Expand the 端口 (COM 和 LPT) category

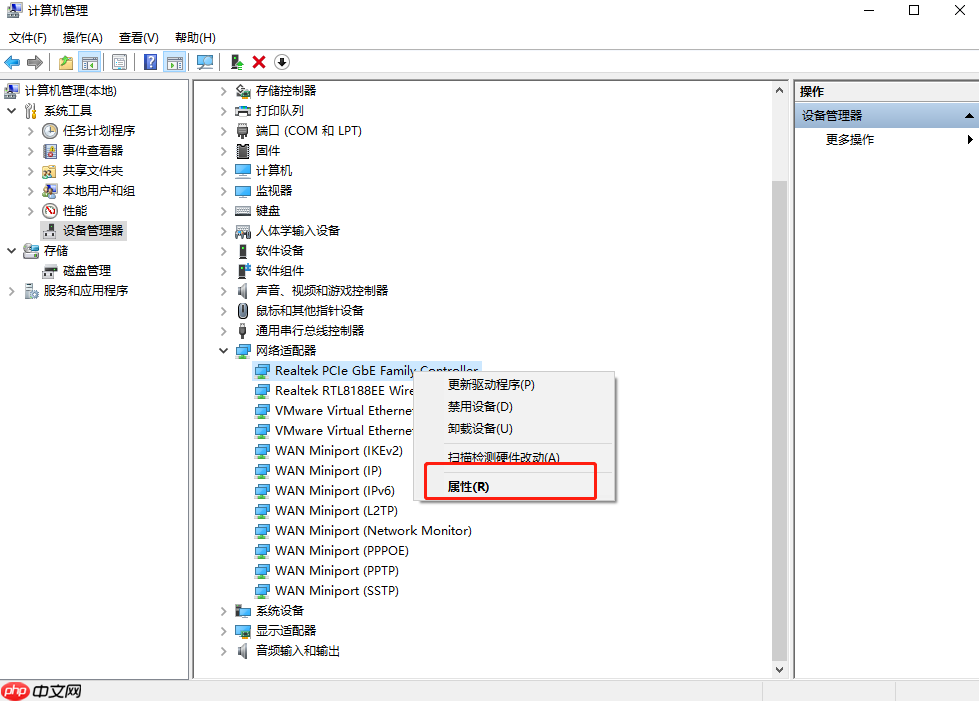pyautogui.click(x=224, y=131)
